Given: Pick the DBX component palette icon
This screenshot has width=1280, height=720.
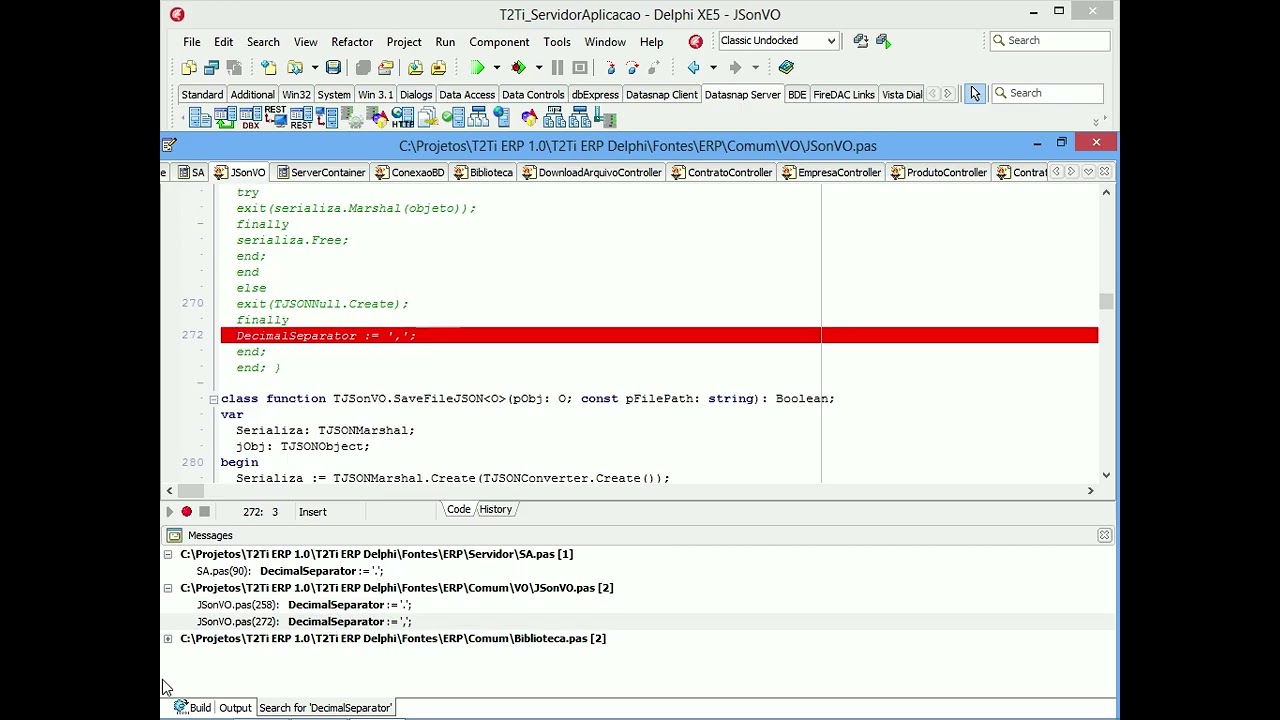Looking at the screenshot, I should [x=250, y=118].
